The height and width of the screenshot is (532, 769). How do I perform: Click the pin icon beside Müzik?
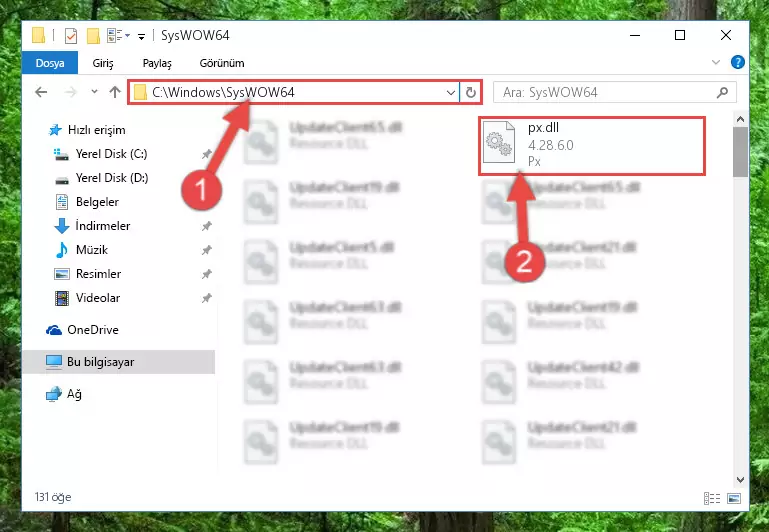pos(206,250)
